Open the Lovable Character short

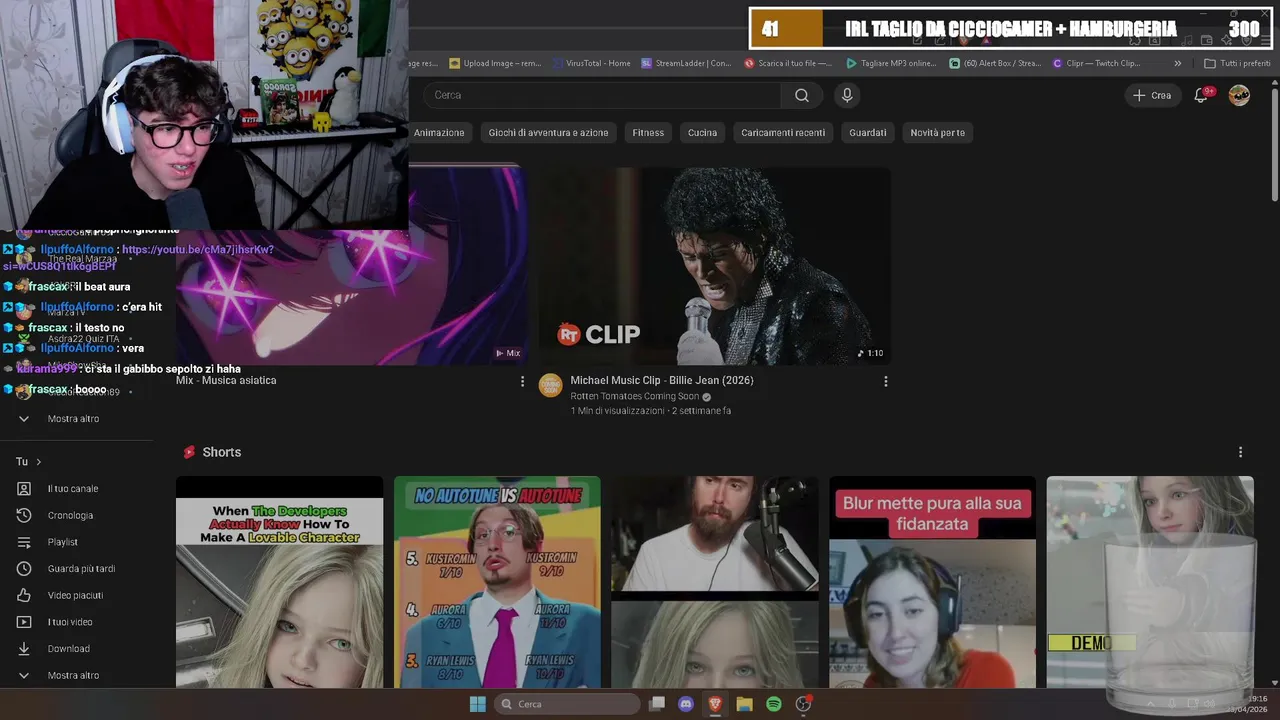(279, 582)
